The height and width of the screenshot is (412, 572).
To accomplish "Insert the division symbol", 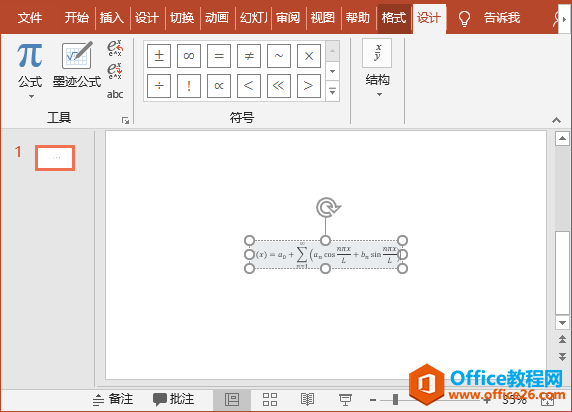I will pyautogui.click(x=159, y=86).
